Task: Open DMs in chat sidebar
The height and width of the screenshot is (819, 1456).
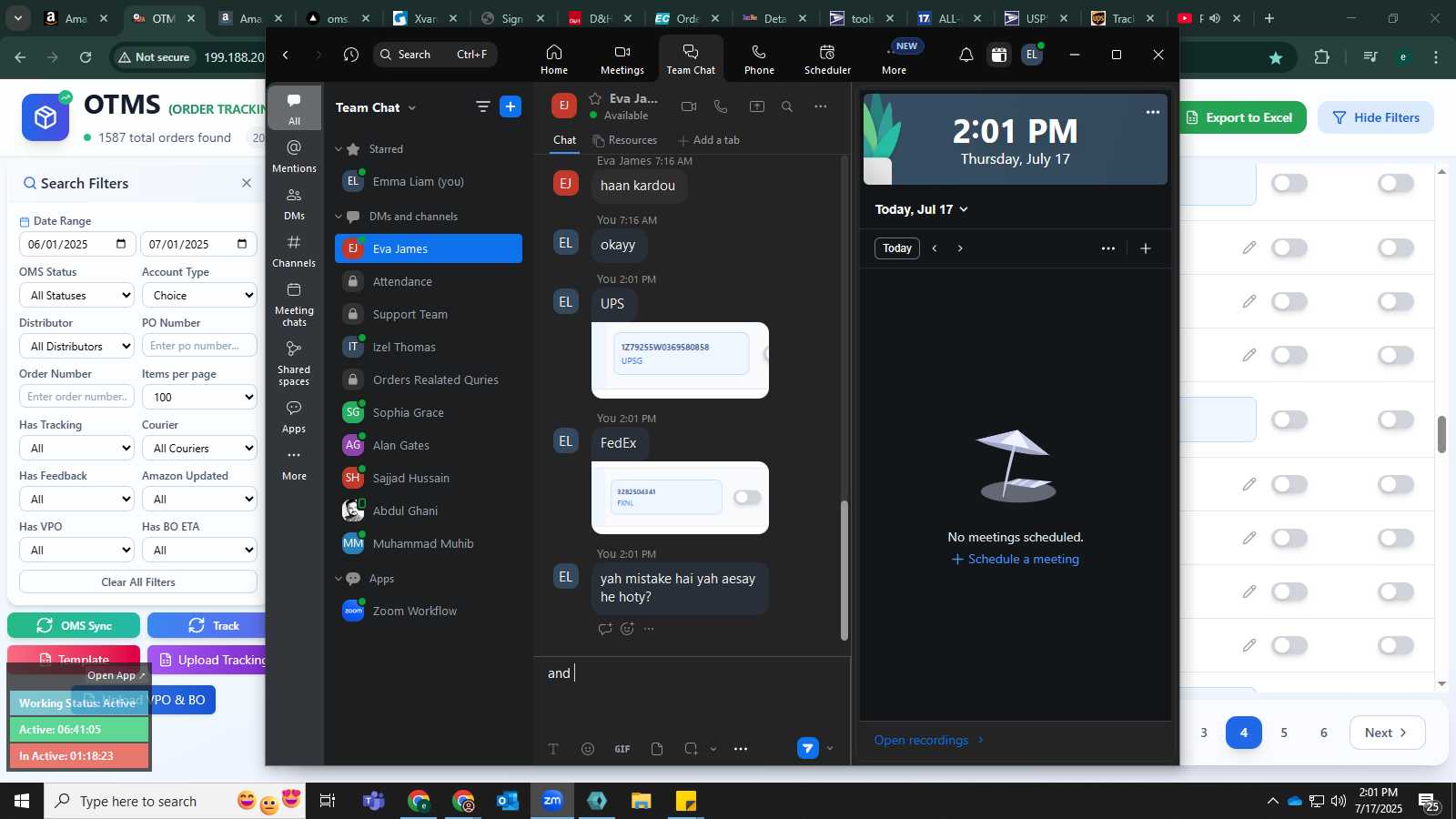Action: 294,204
